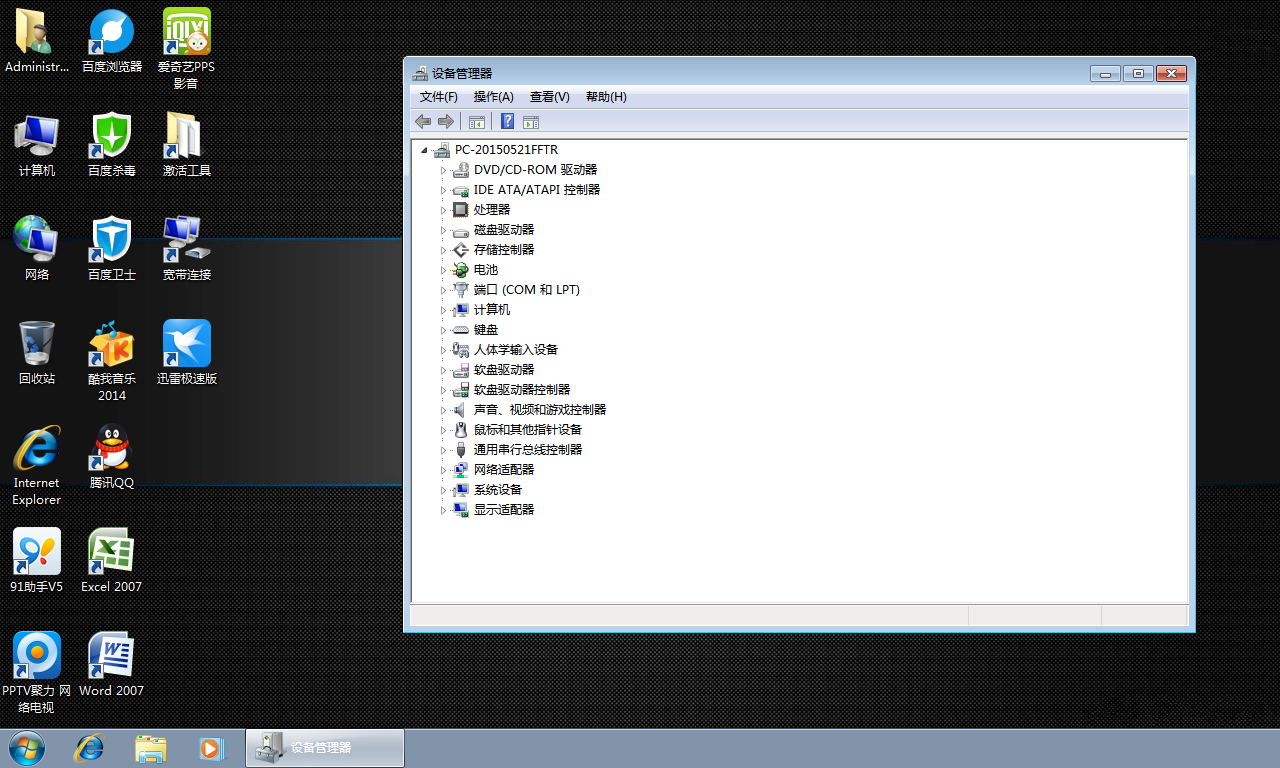The height and width of the screenshot is (768, 1280).
Task: Toggle the action pane visibility
Action: tap(530, 121)
